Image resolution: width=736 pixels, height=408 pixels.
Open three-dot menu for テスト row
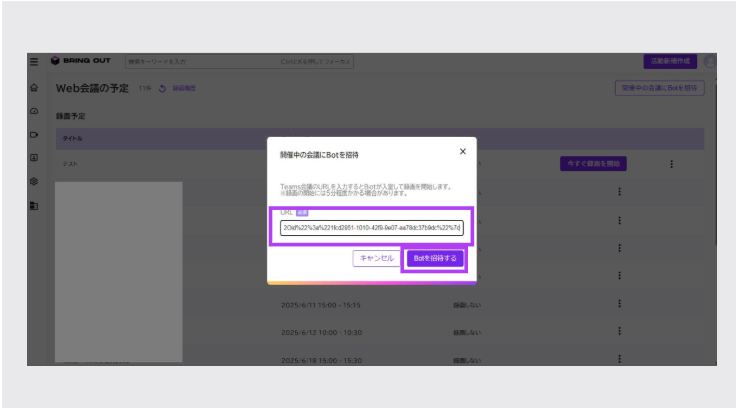tap(671, 164)
